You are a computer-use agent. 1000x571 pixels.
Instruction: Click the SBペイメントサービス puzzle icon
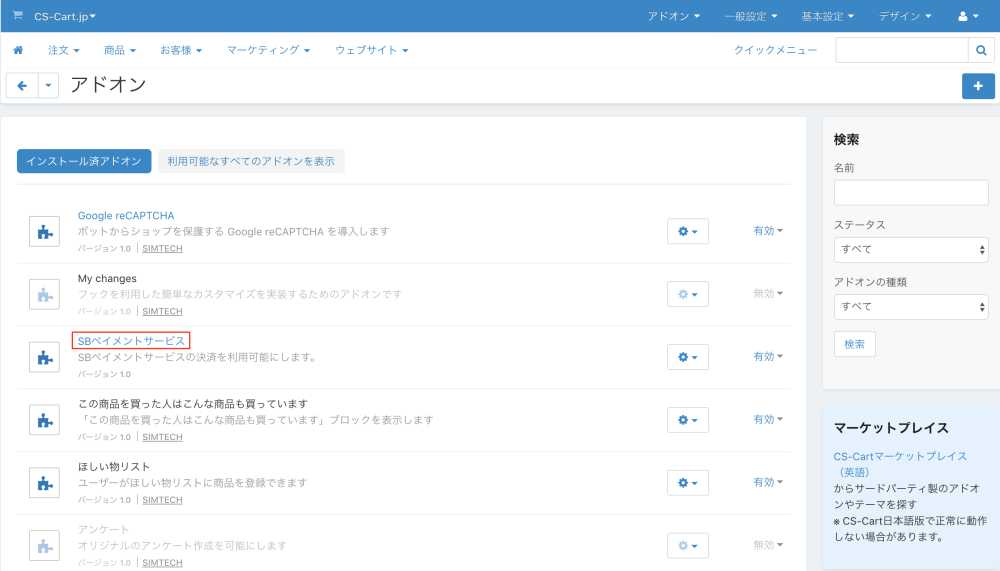point(44,357)
